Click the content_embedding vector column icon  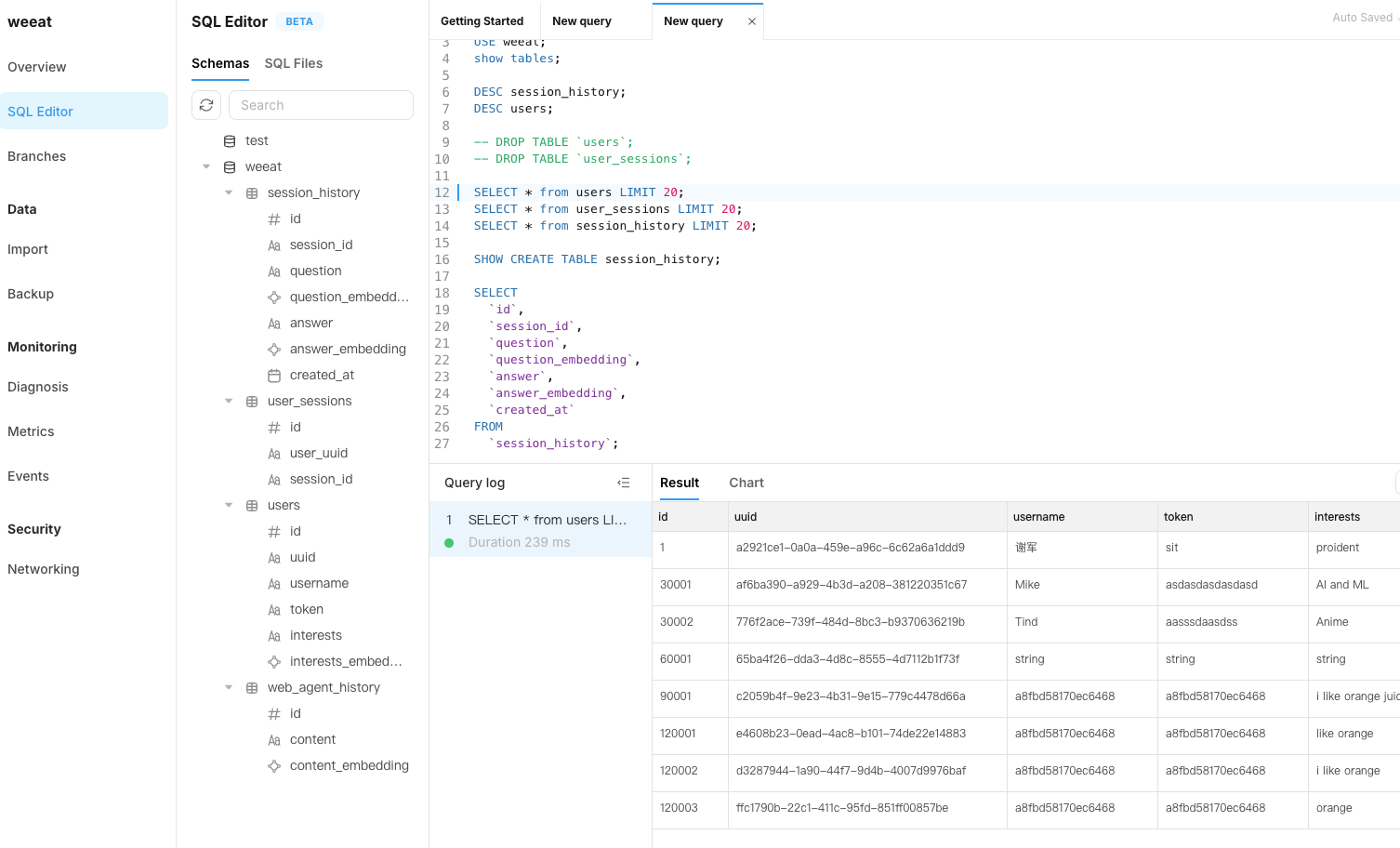pos(274,766)
